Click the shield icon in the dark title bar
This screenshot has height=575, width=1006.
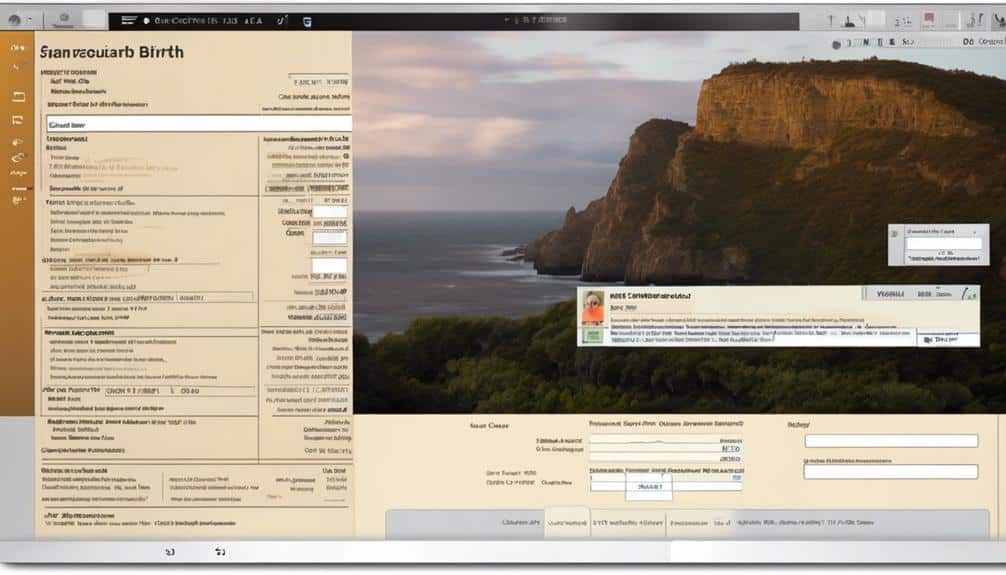pos(307,20)
